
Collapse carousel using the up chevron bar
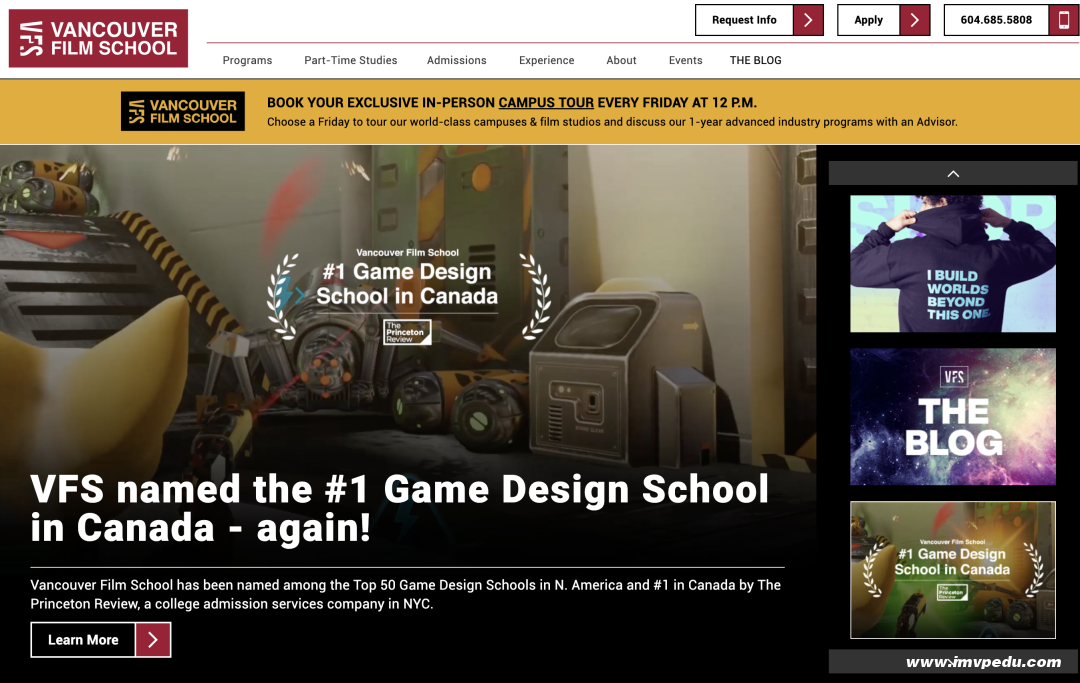tap(953, 174)
